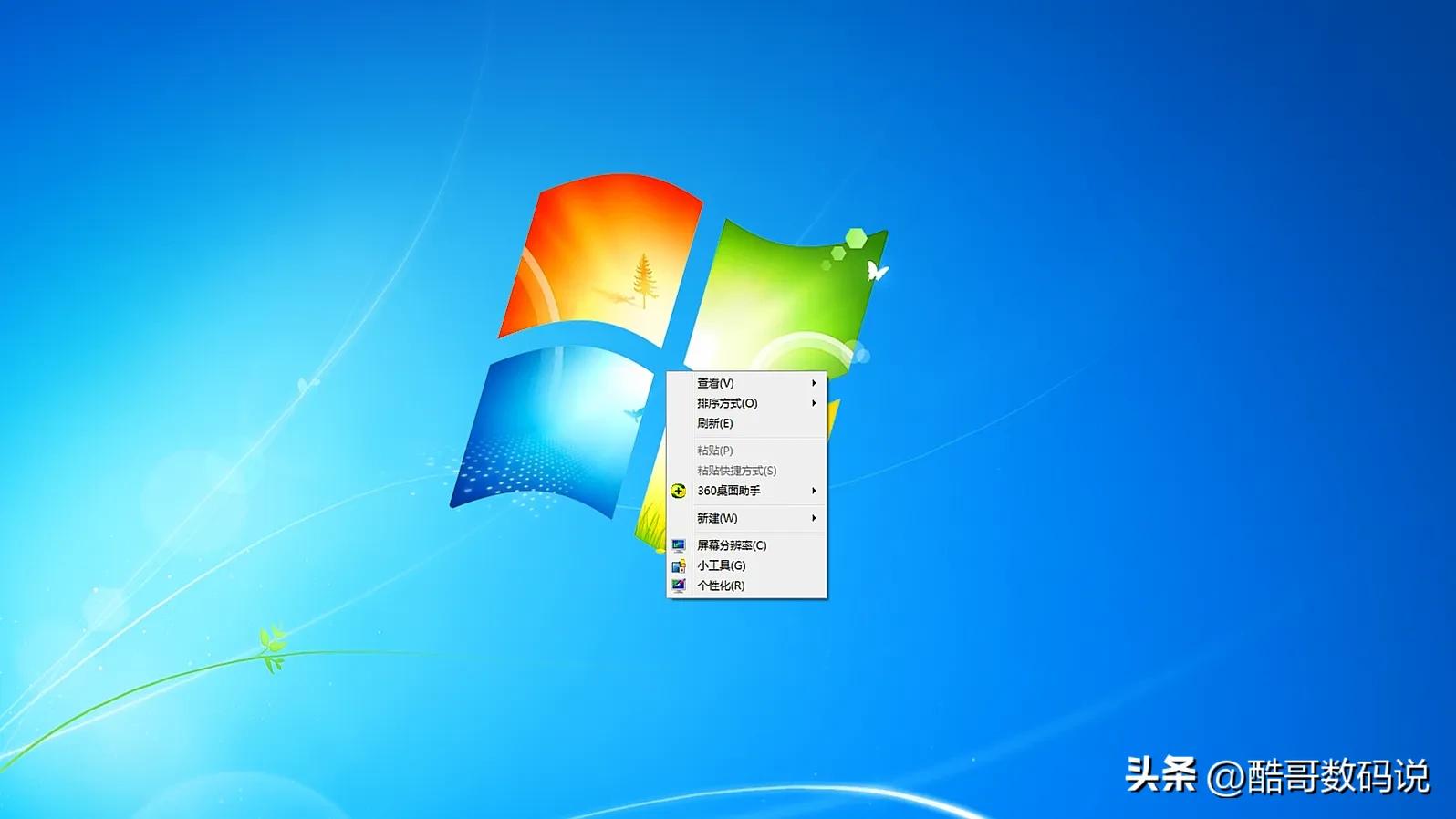Click the grayed 粘贴(P) entry
1456x819 pixels.
(746, 451)
